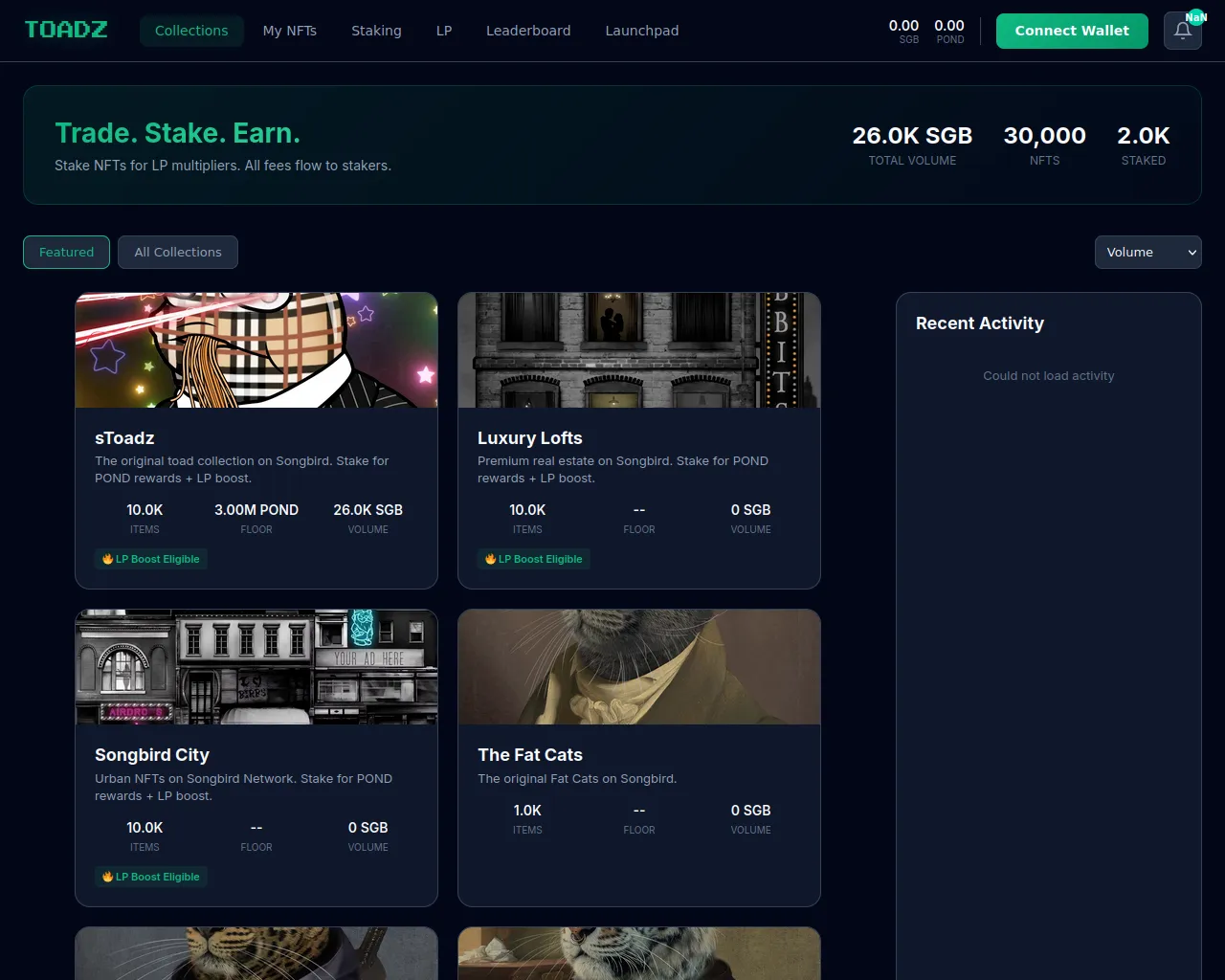Click the 0.00 SGB balance
The height and width of the screenshot is (980, 1225).
click(x=903, y=31)
